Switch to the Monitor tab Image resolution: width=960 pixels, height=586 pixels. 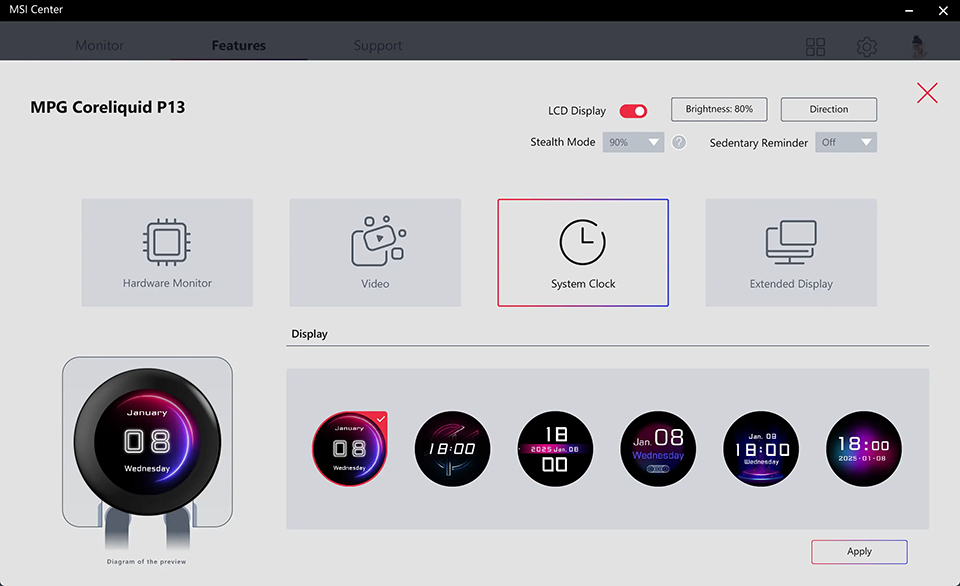(x=100, y=46)
